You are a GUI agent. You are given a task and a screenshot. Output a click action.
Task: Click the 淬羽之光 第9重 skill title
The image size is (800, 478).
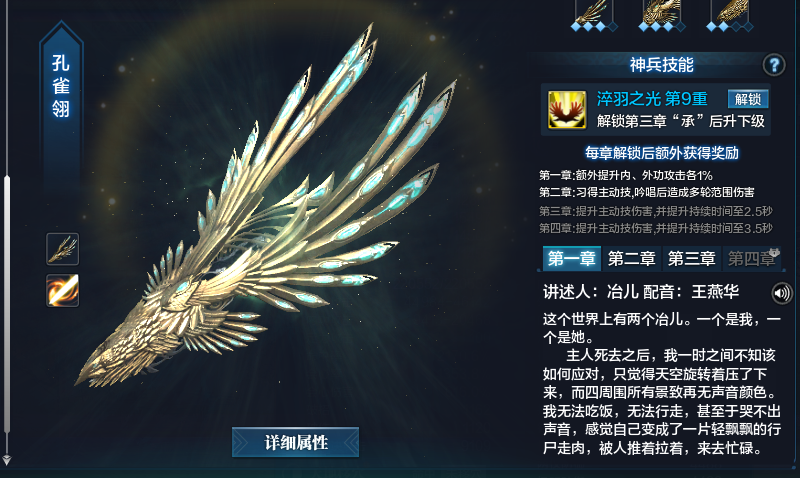[652, 99]
